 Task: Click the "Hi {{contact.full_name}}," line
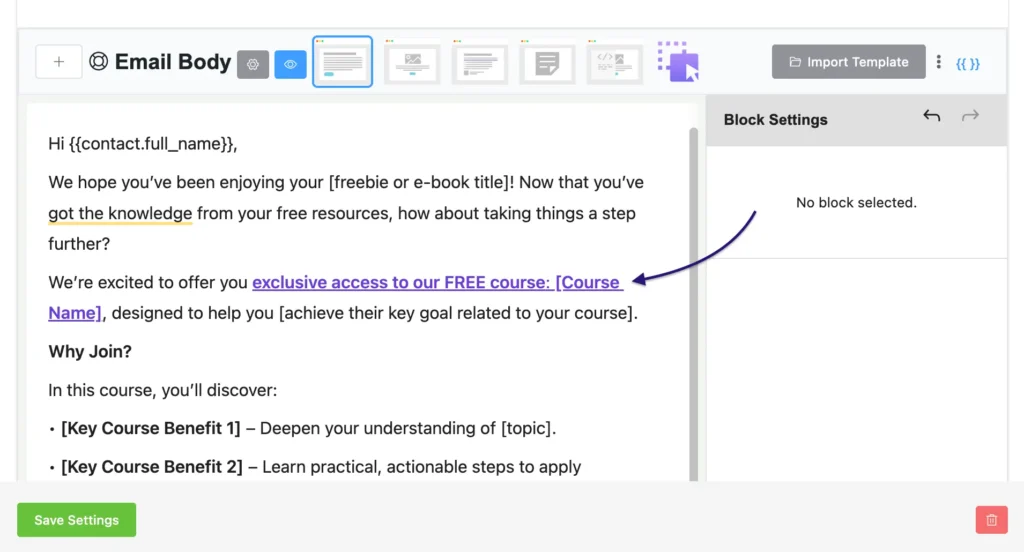click(x=142, y=144)
